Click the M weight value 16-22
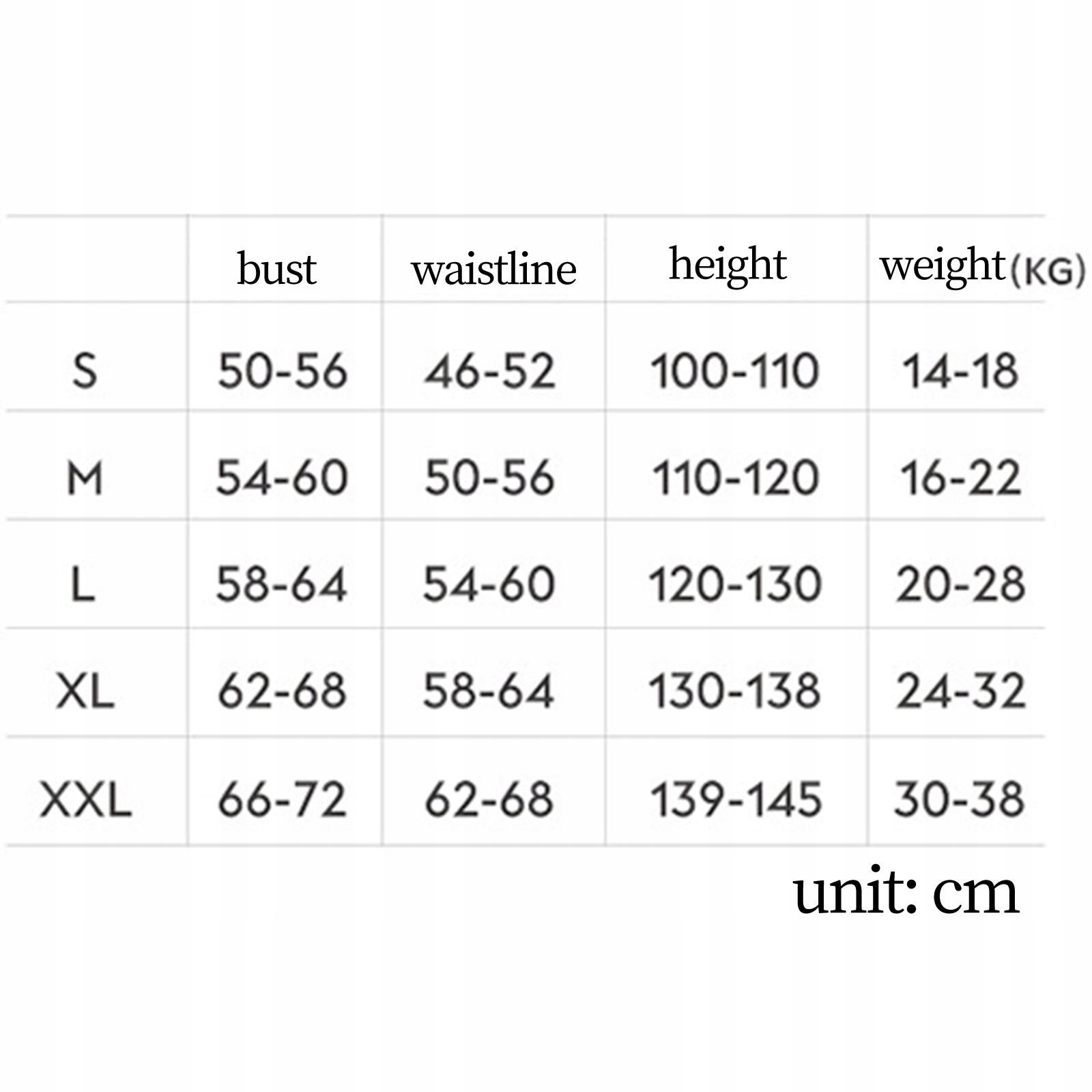 [x=960, y=478]
